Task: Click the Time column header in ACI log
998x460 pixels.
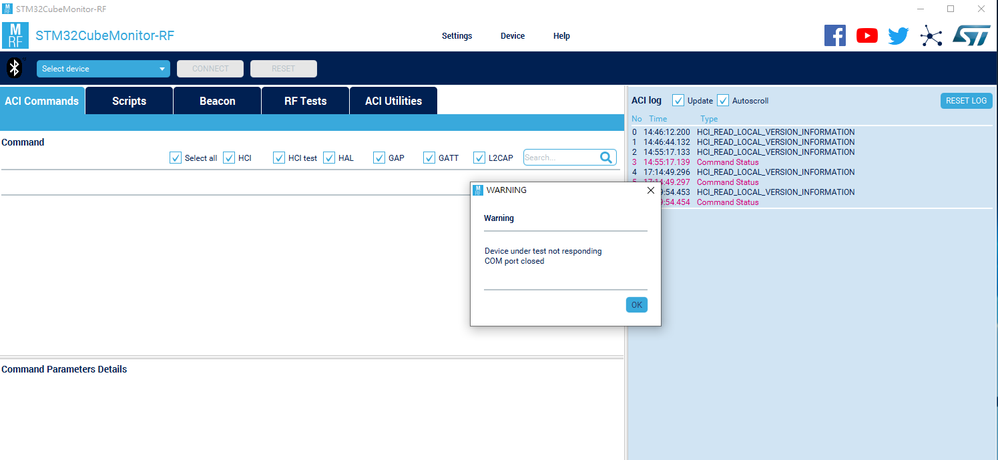Action: 658,119
